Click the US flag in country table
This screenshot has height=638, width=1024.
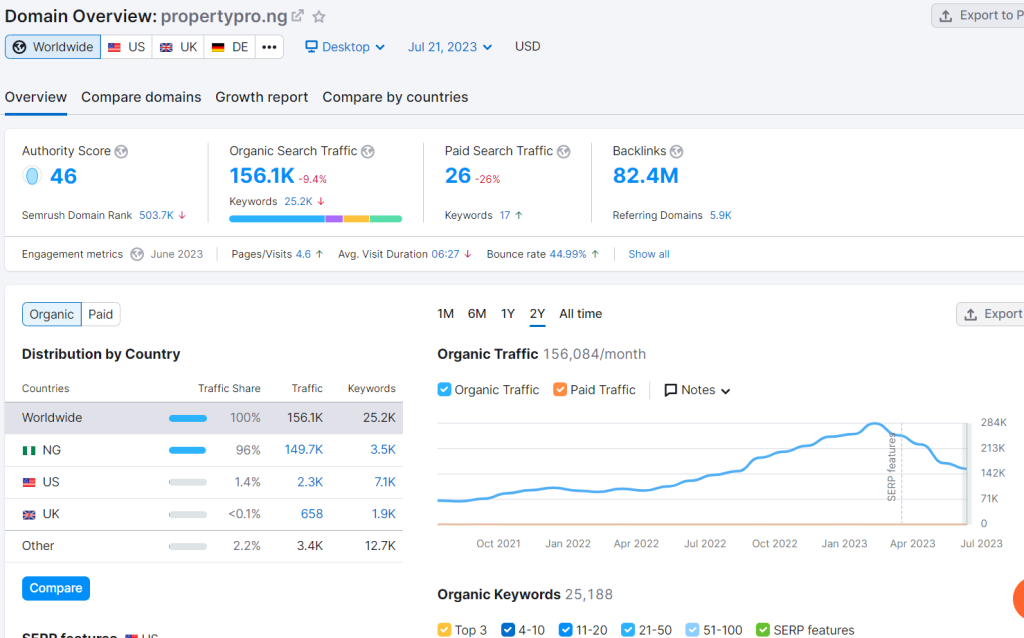pyautogui.click(x=29, y=483)
